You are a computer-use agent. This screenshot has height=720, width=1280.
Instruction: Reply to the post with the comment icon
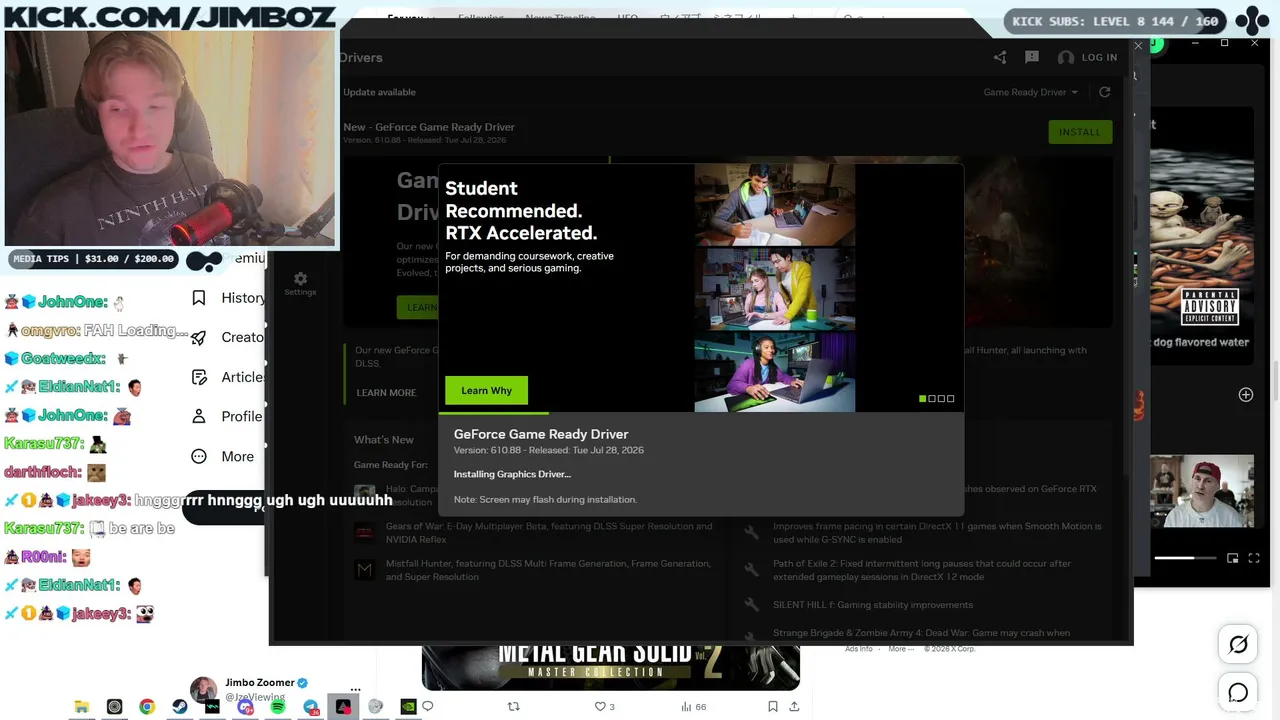(x=428, y=706)
